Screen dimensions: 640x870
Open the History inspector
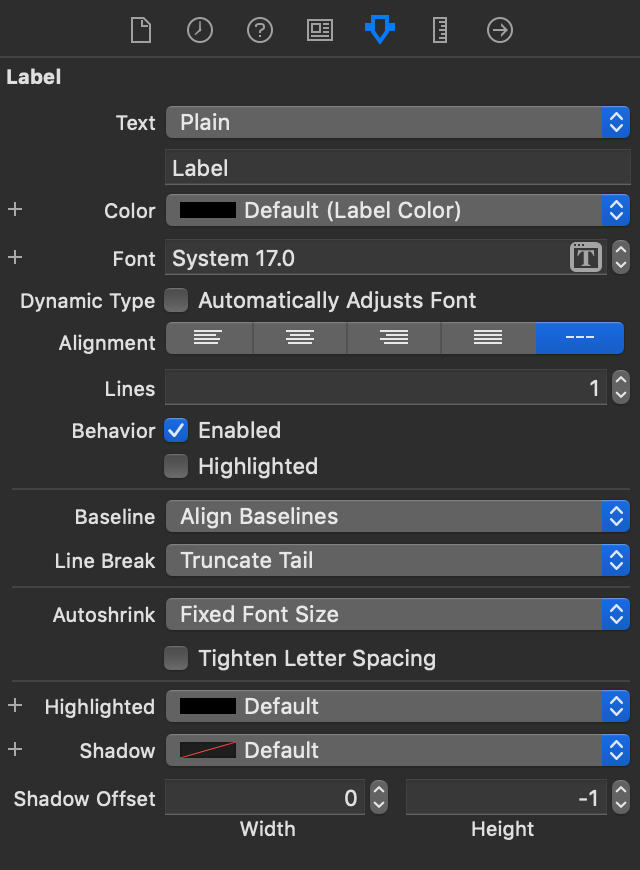point(199,30)
